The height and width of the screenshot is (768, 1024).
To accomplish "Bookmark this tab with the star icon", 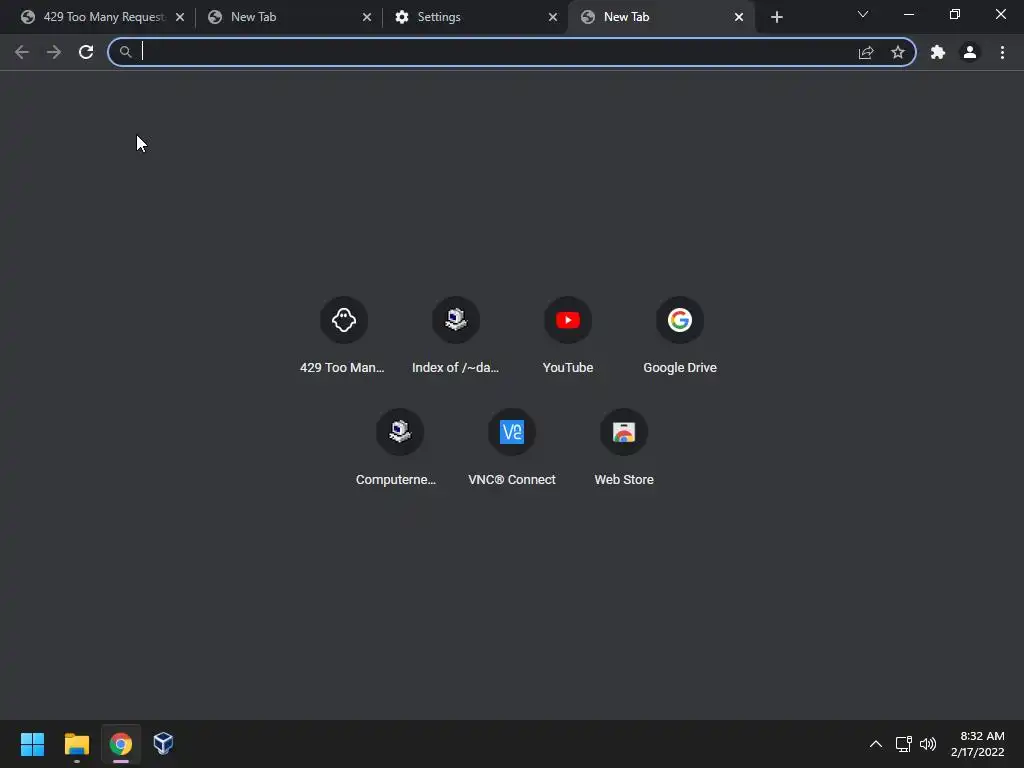I will pos(898,52).
